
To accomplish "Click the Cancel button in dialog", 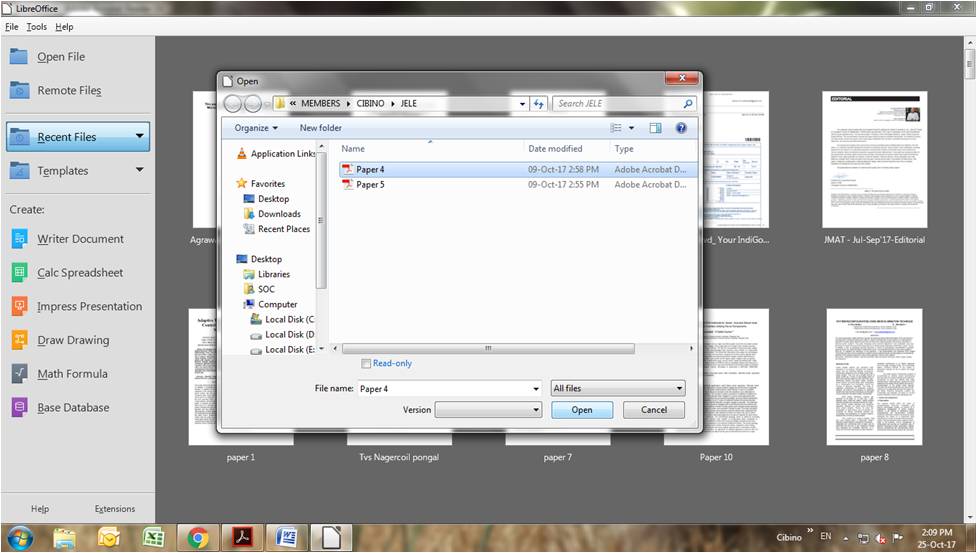I will tap(654, 410).
